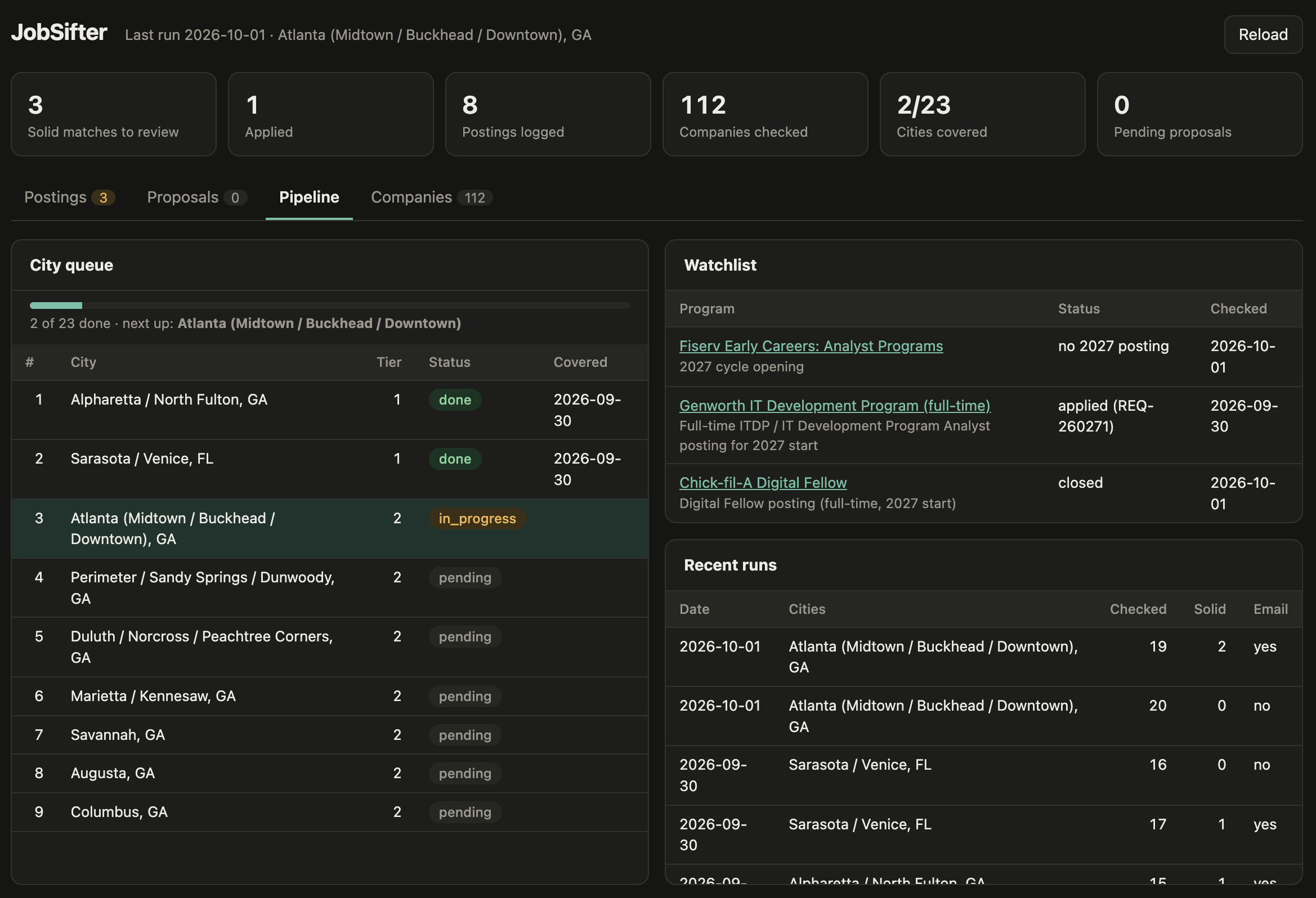Click the in_progress status badge
This screenshot has height=898, width=1316.
point(477,519)
